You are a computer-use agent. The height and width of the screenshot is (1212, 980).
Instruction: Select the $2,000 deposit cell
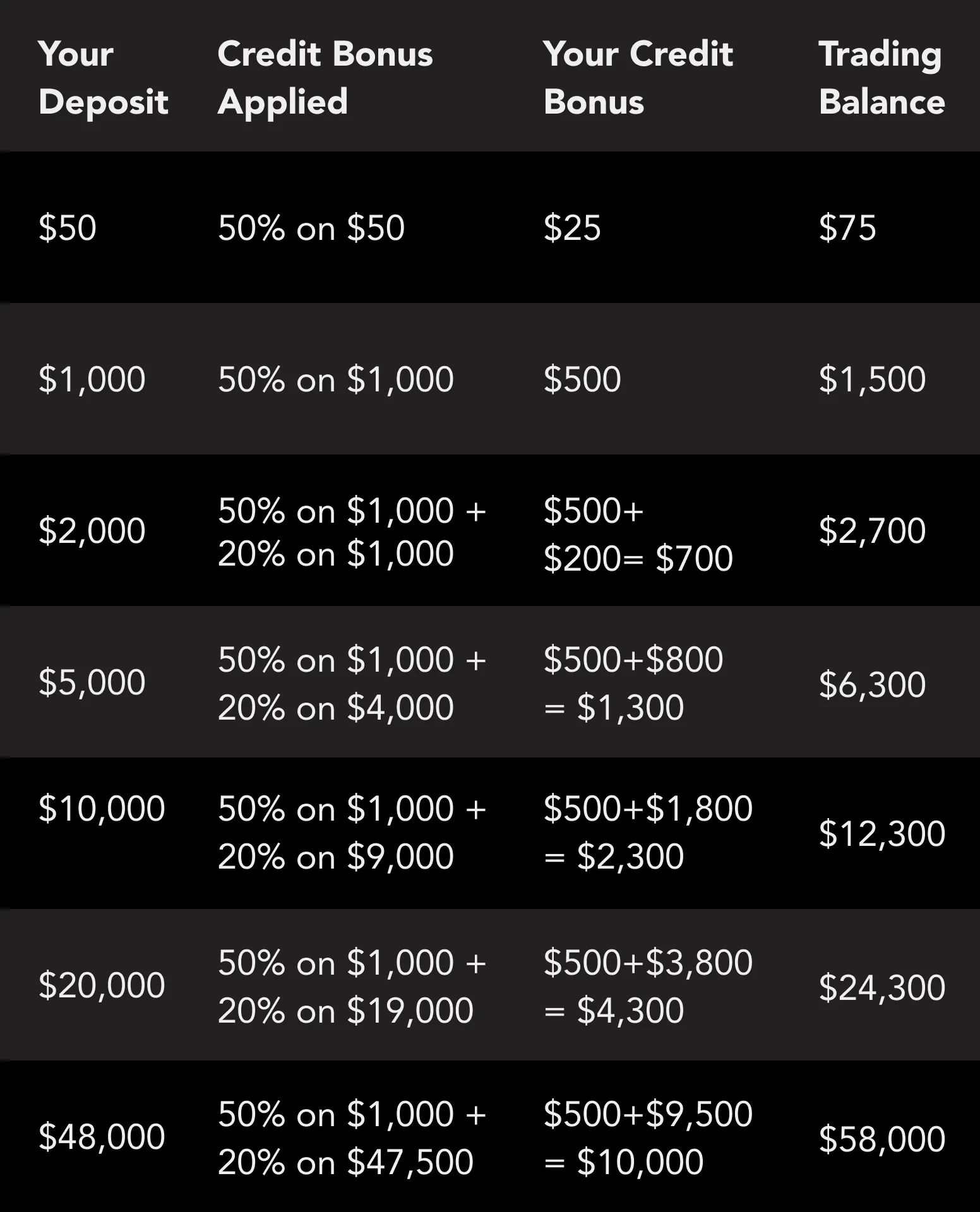point(92,531)
